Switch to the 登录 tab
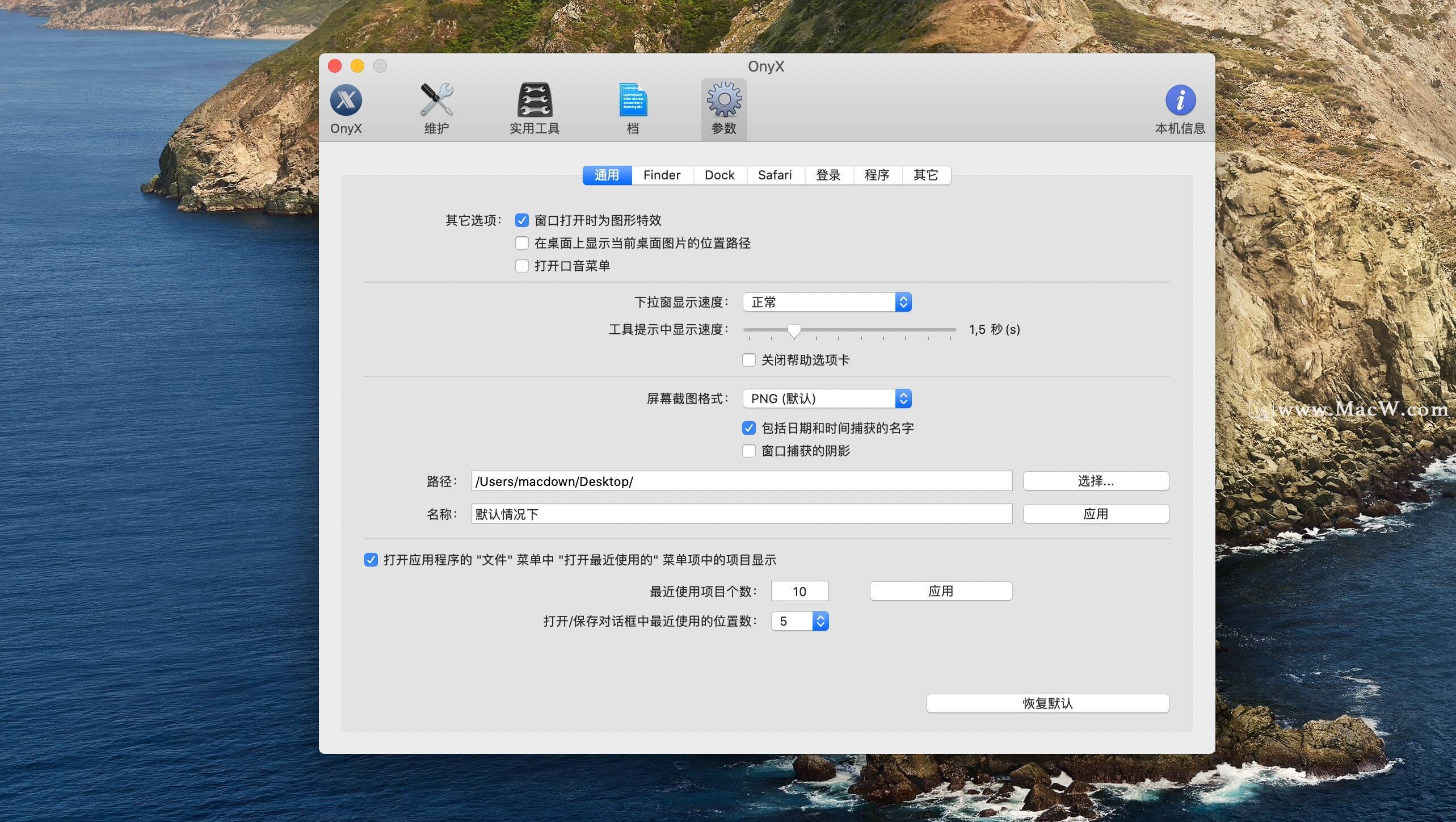 [x=828, y=175]
